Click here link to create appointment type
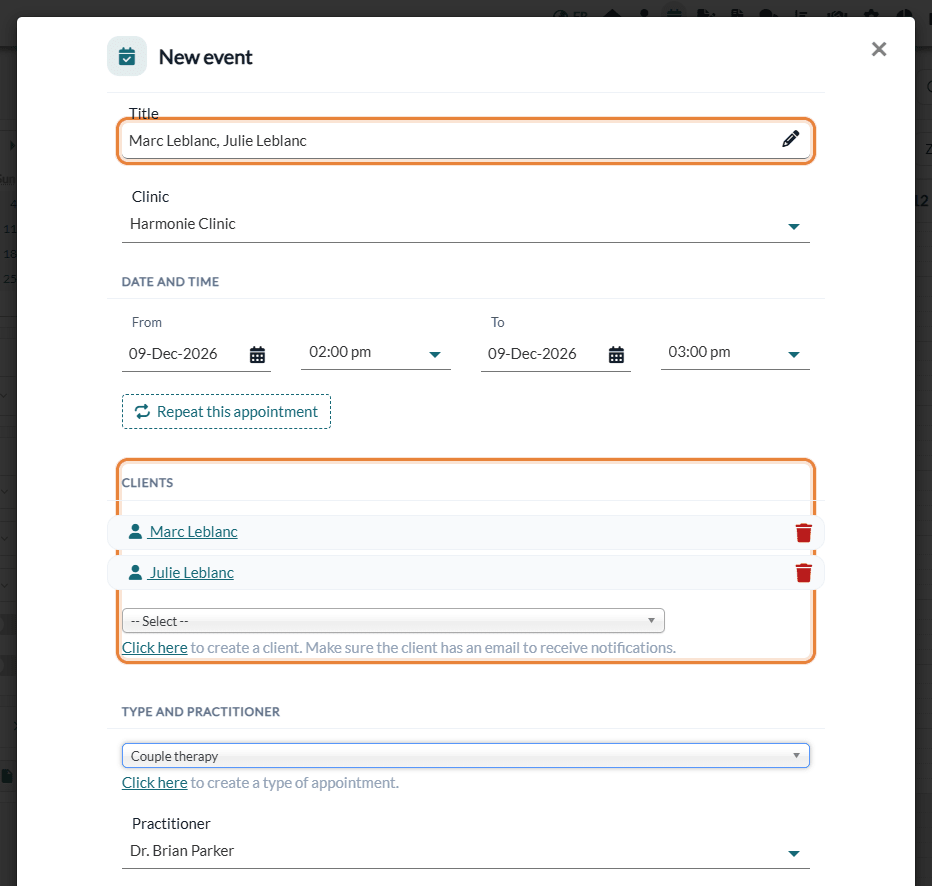The image size is (932, 886). pyautogui.click(x=155, y=783)
